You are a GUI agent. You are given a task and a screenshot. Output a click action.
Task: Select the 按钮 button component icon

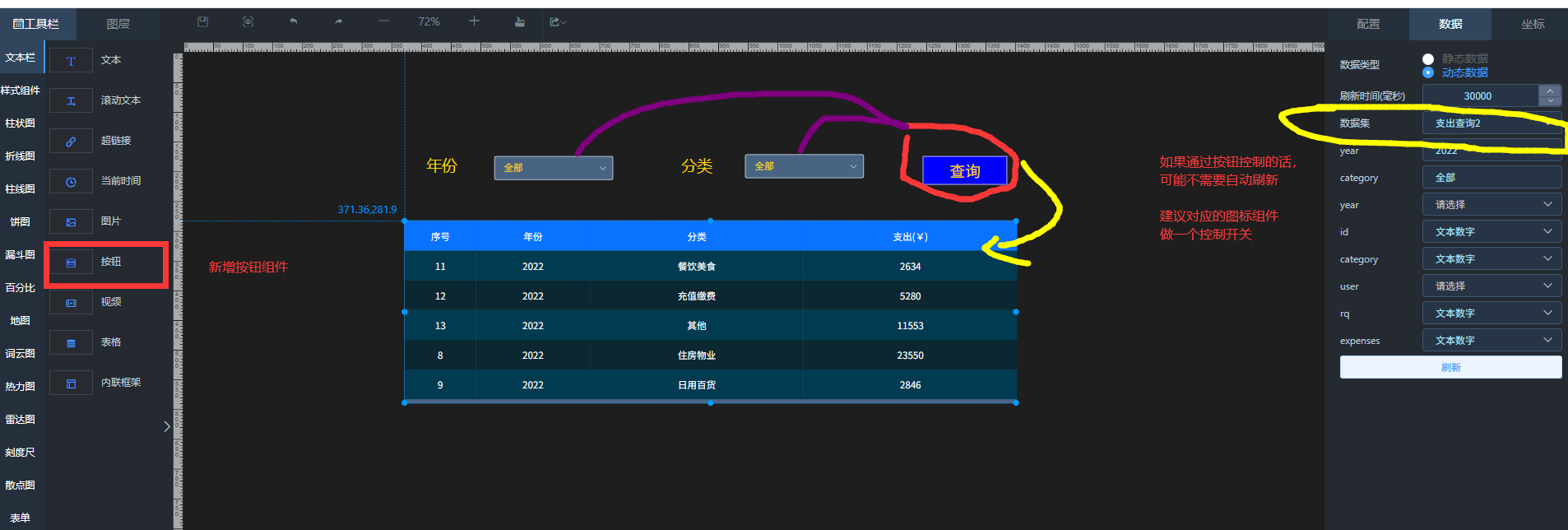coord(71,263)
